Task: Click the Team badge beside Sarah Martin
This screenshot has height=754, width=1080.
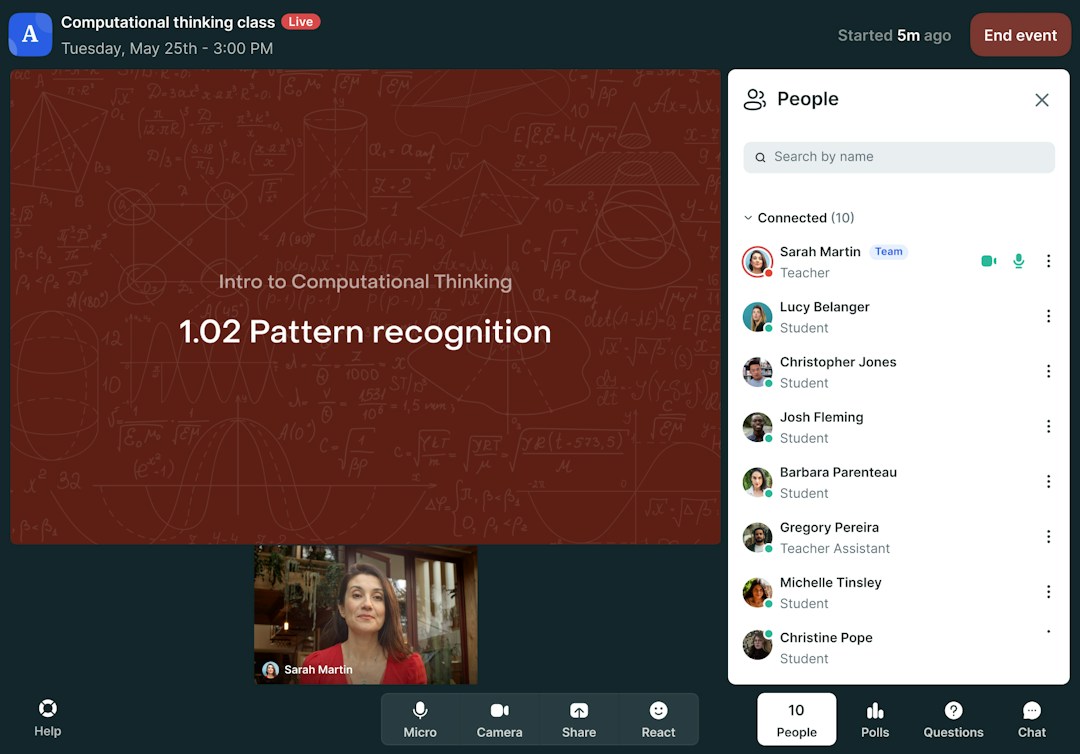Action: click(x=889, y=252)
